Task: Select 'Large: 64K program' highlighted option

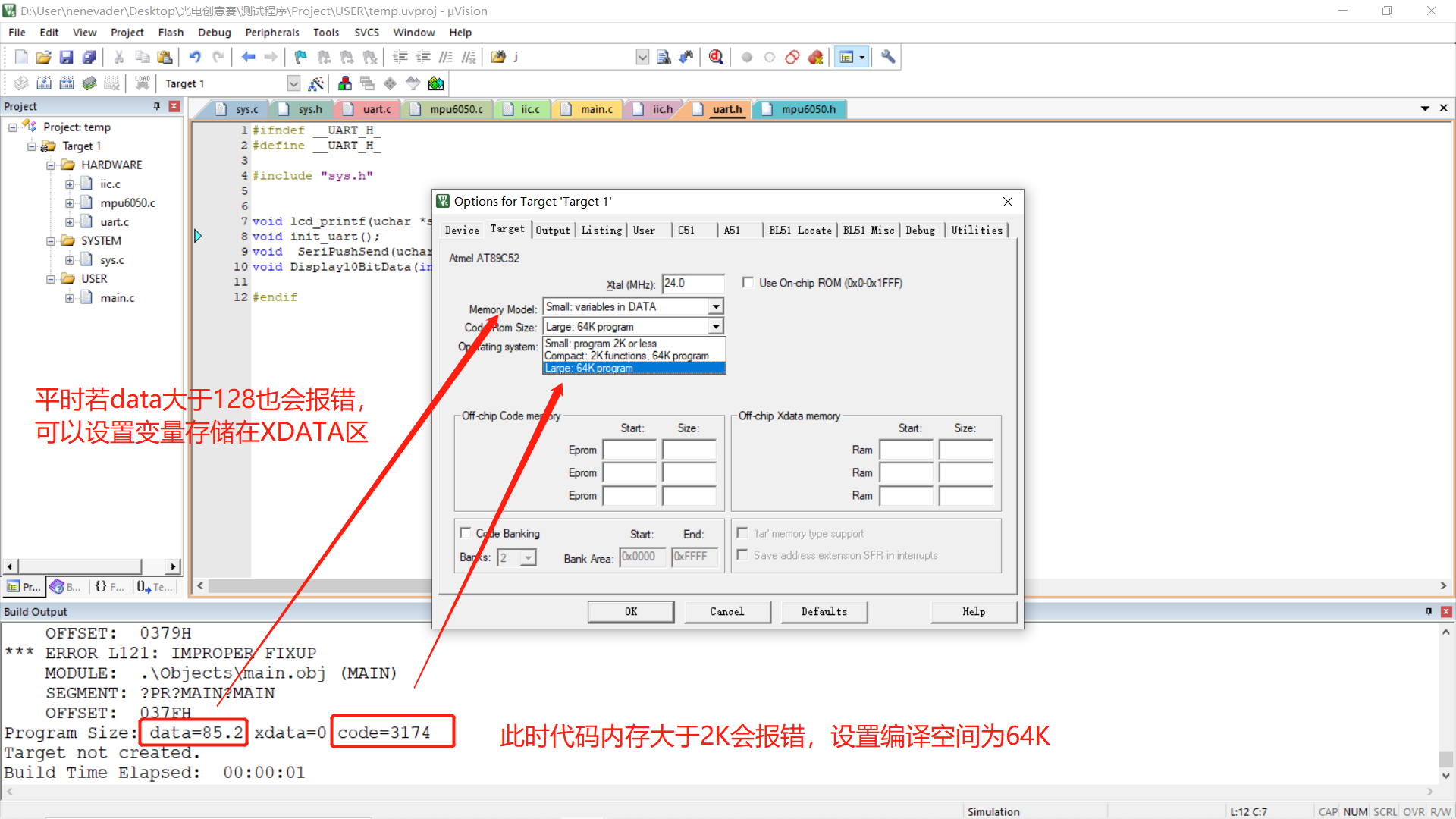Action: [634, 368]
